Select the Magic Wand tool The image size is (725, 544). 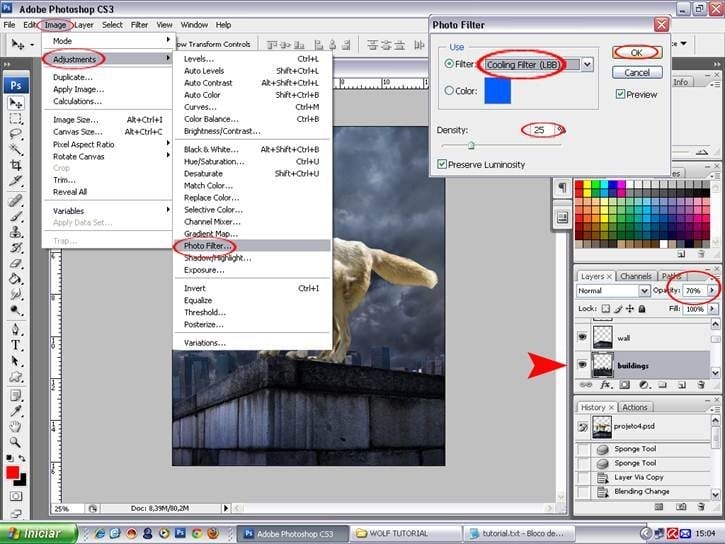pos(16,149)
